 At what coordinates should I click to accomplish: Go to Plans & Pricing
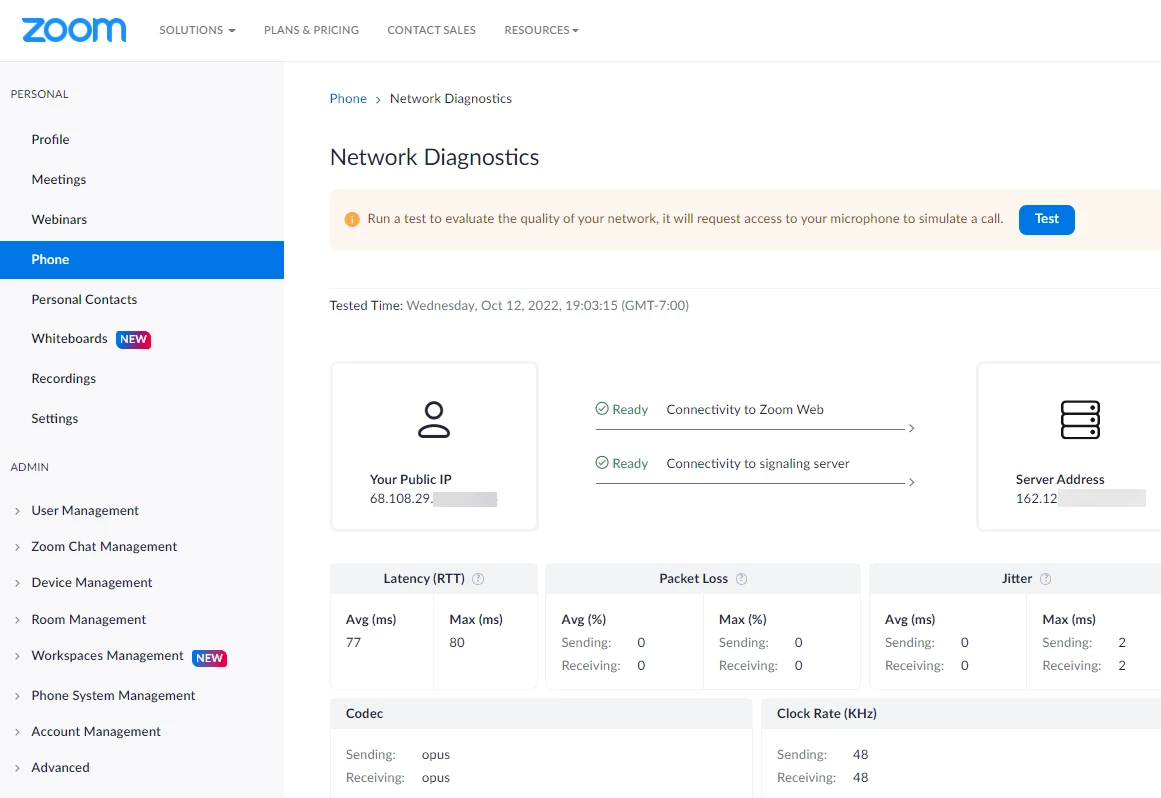coord(311,30)
